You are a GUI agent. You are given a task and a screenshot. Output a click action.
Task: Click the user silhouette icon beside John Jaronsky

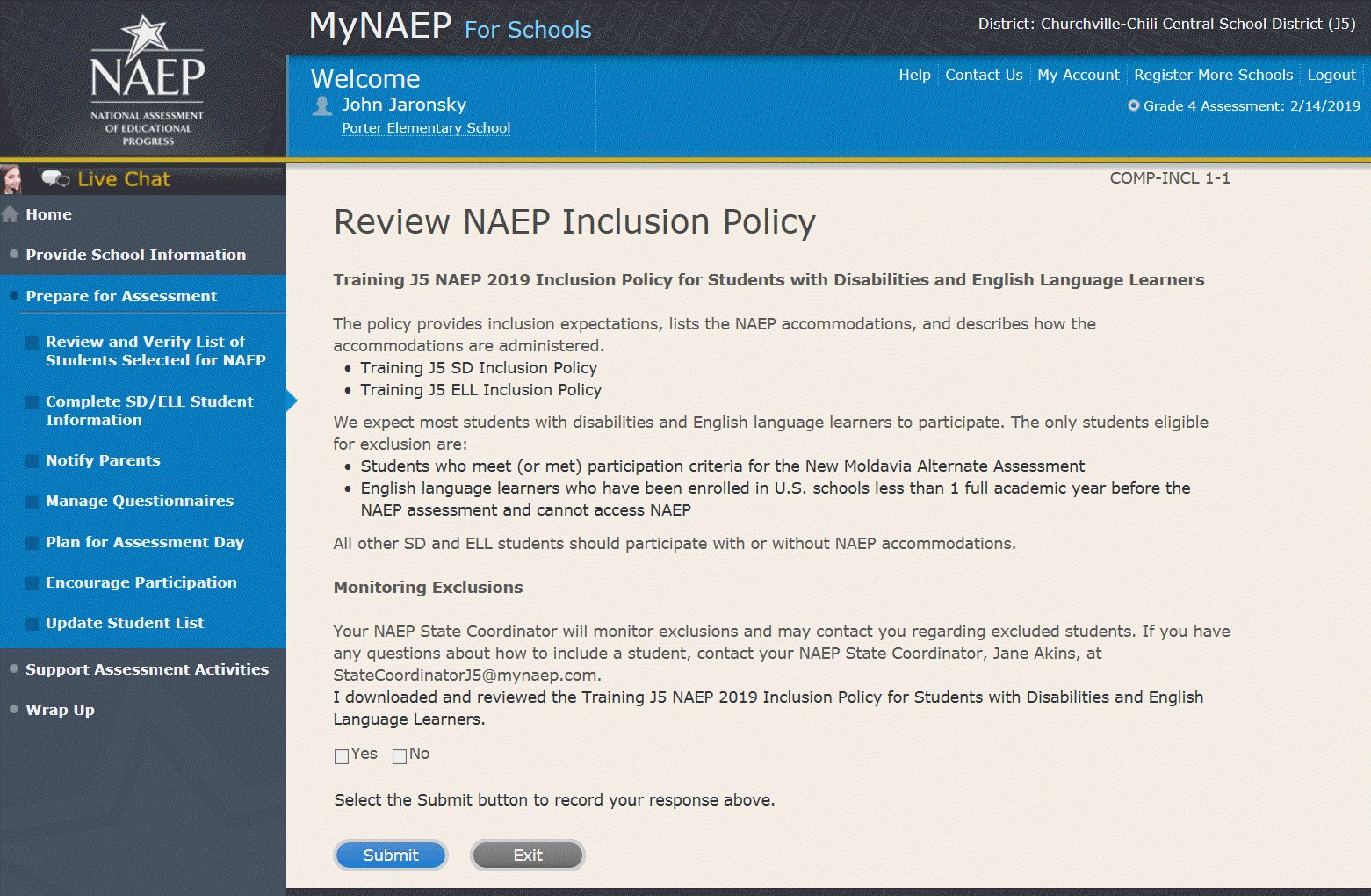click(322, 106)
